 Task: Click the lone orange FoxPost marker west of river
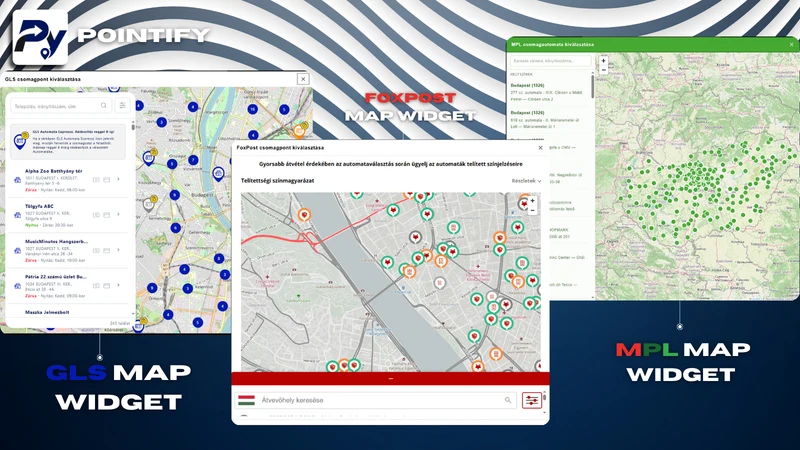click(x=305, y=215)
